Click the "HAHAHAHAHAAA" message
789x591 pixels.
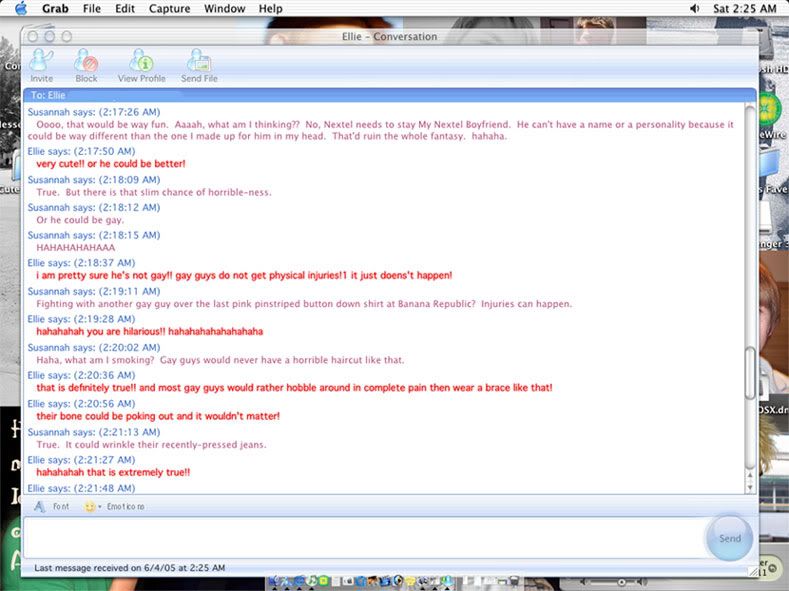pyautogui.click(x=75, y=247)
